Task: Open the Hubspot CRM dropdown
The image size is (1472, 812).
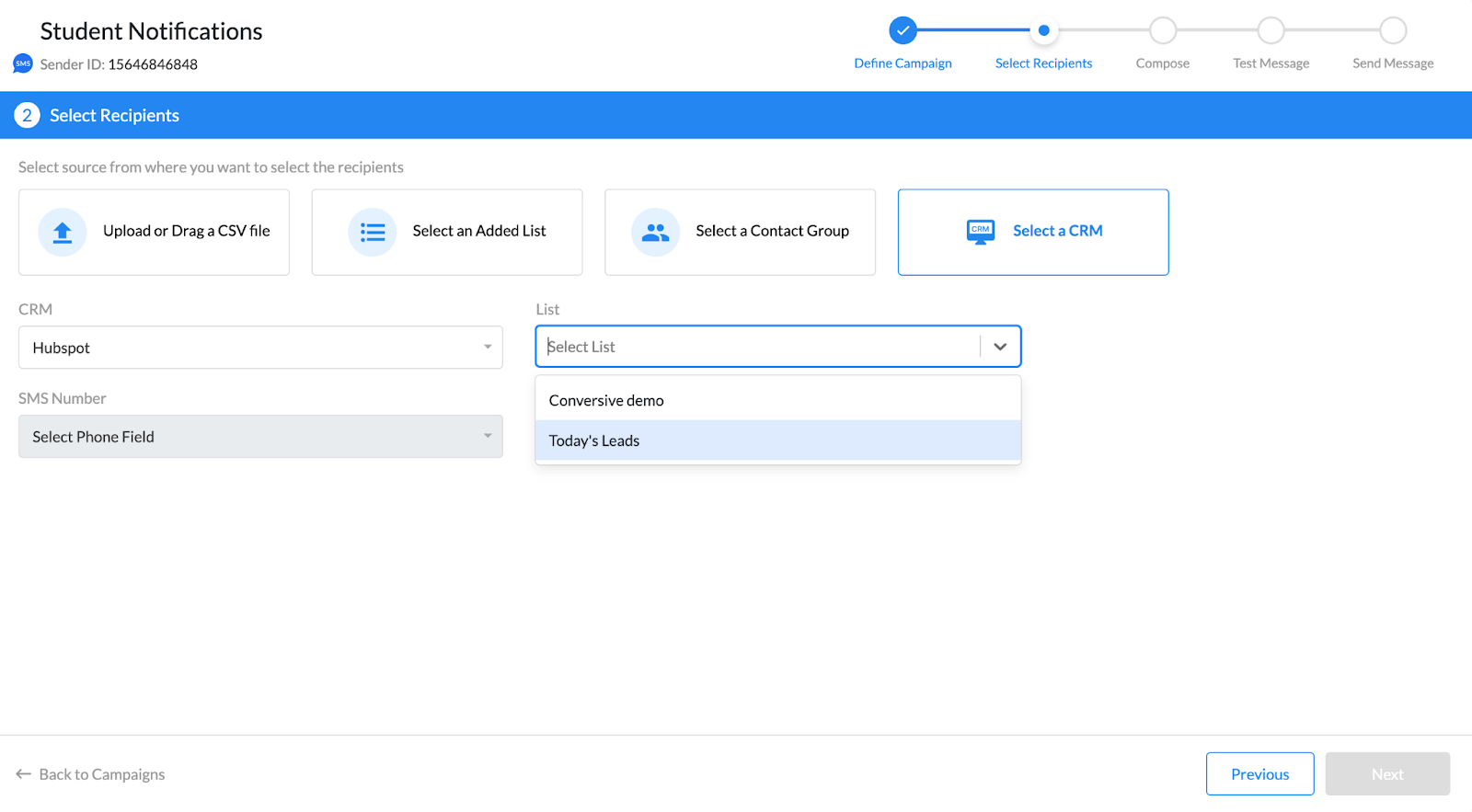Action: 260,348
